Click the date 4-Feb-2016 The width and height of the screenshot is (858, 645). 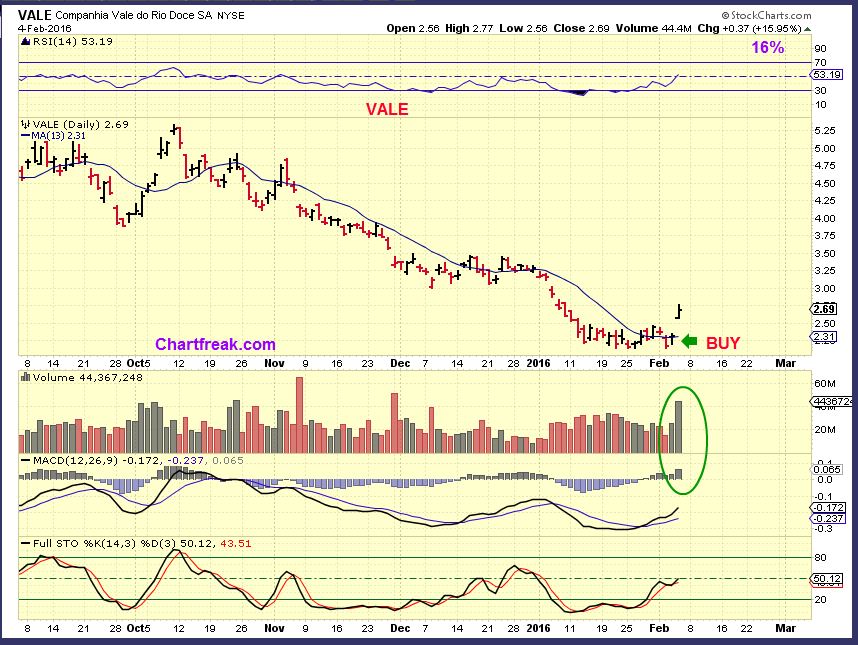[44, 28]
